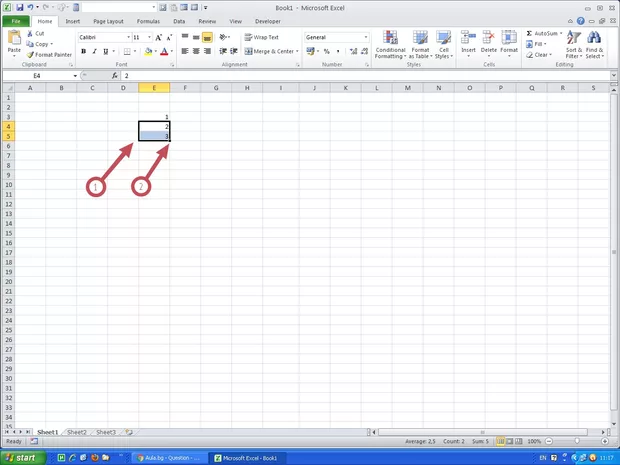Decrease decimal places

point(364,51)
